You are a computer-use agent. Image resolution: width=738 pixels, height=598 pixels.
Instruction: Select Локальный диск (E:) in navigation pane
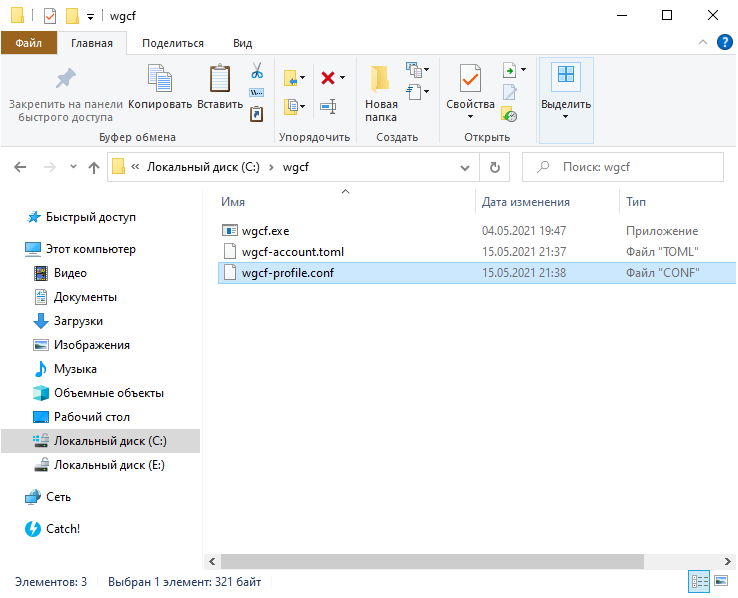pyautogui.click(x=109, y=465)
